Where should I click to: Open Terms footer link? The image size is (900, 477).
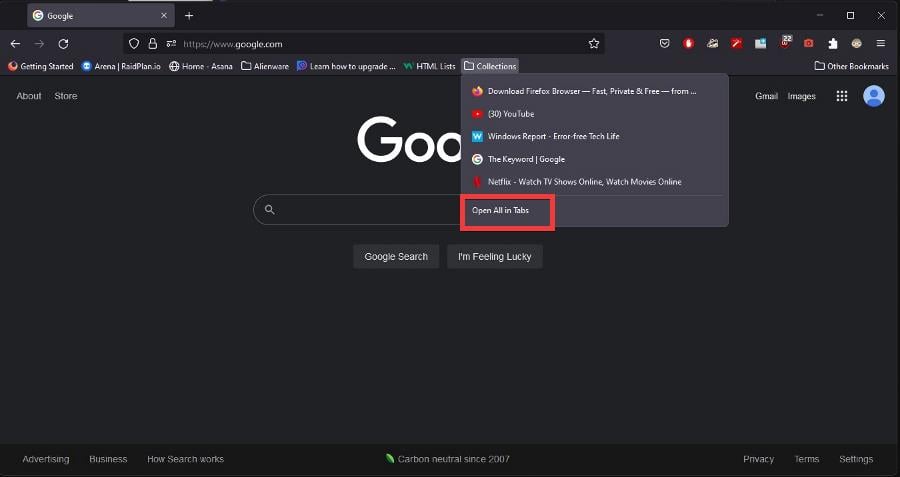(x=806, y=459)
